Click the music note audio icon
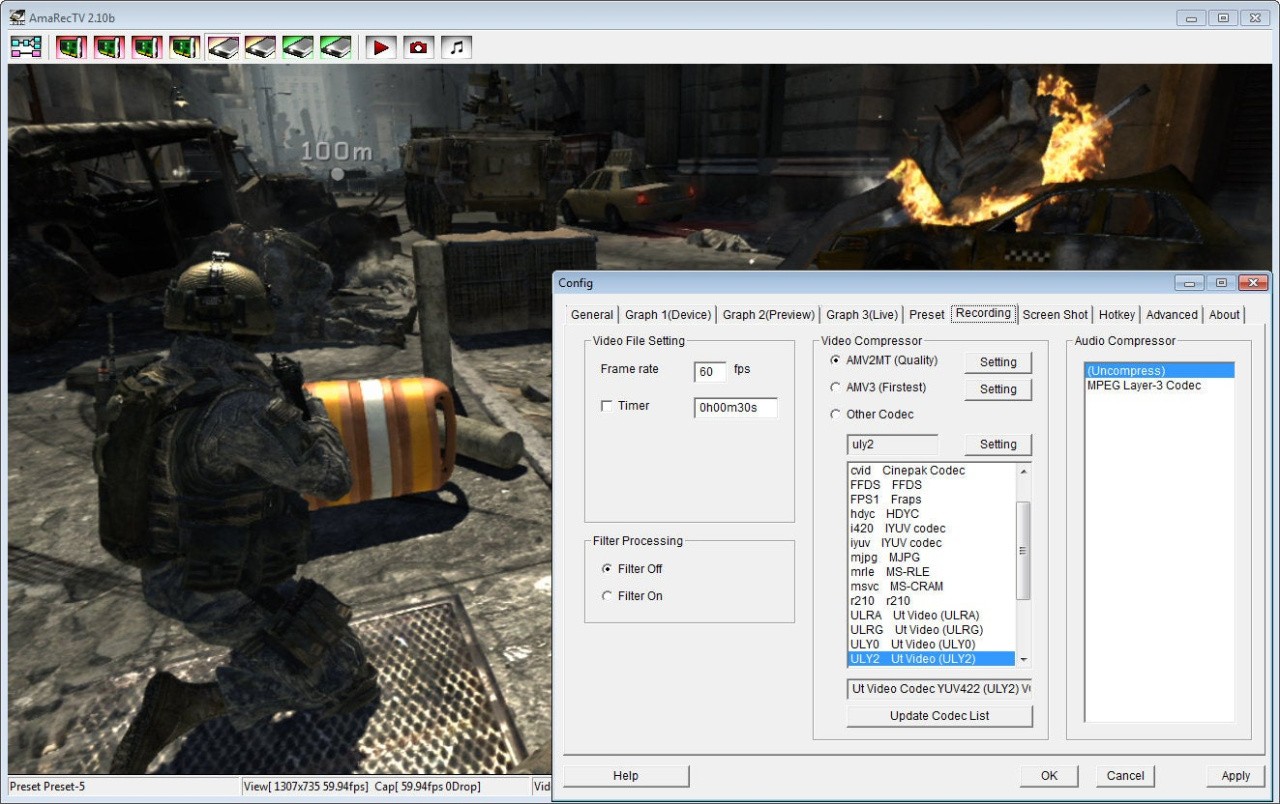The height and width of the screenshot is (804, 1280). (456, 47)
